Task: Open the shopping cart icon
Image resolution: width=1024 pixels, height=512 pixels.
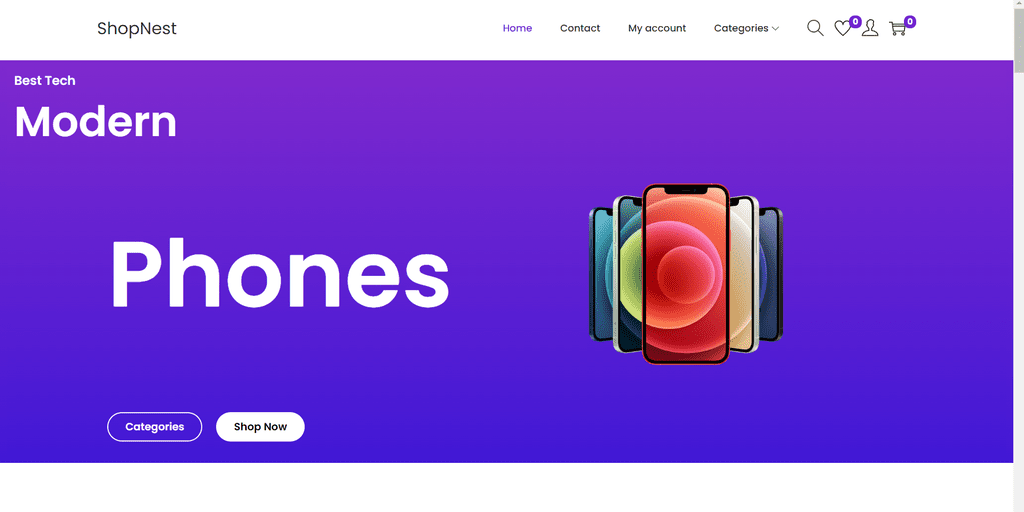Action: click(897, 29)
